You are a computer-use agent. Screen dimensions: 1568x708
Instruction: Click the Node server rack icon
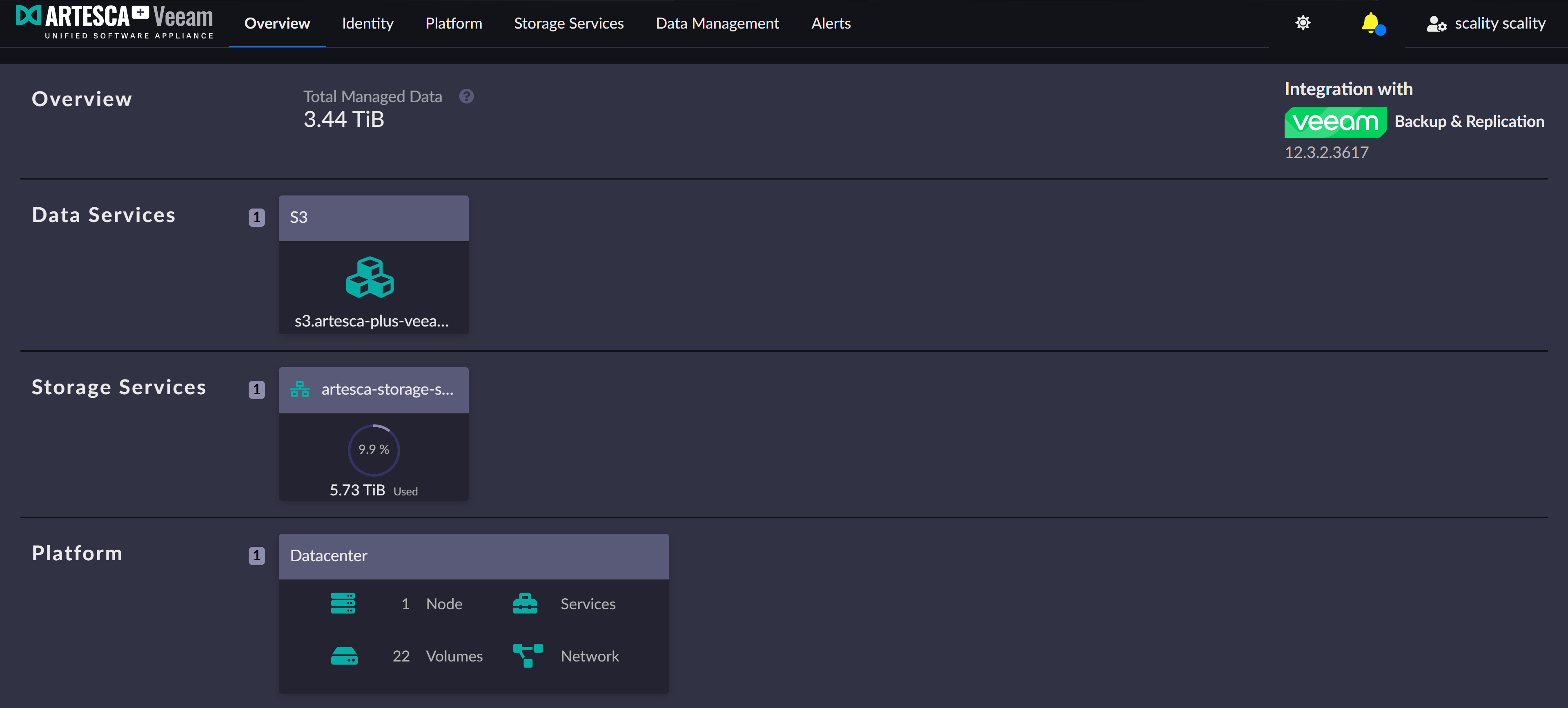343,604
